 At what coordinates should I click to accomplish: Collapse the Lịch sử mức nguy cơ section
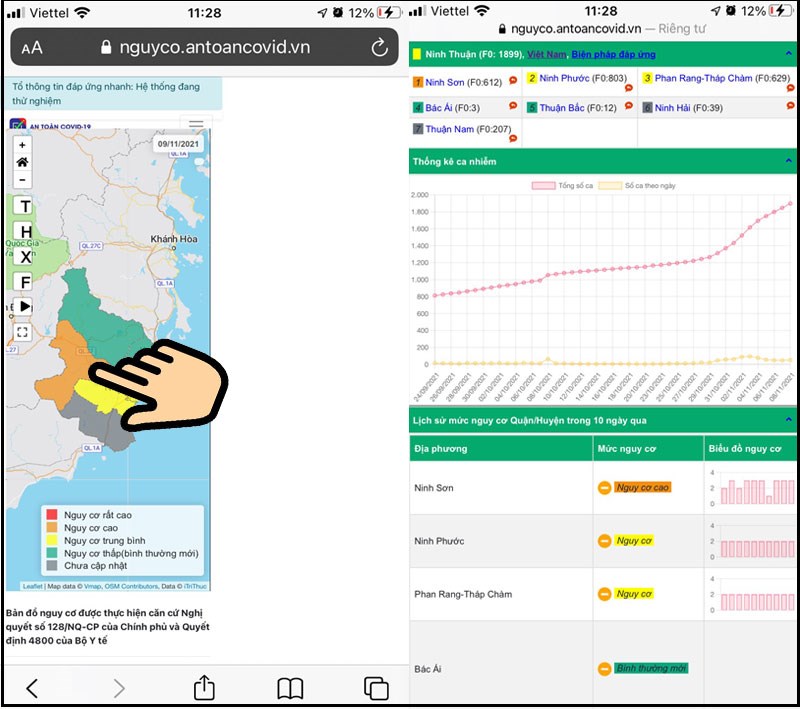788,420
